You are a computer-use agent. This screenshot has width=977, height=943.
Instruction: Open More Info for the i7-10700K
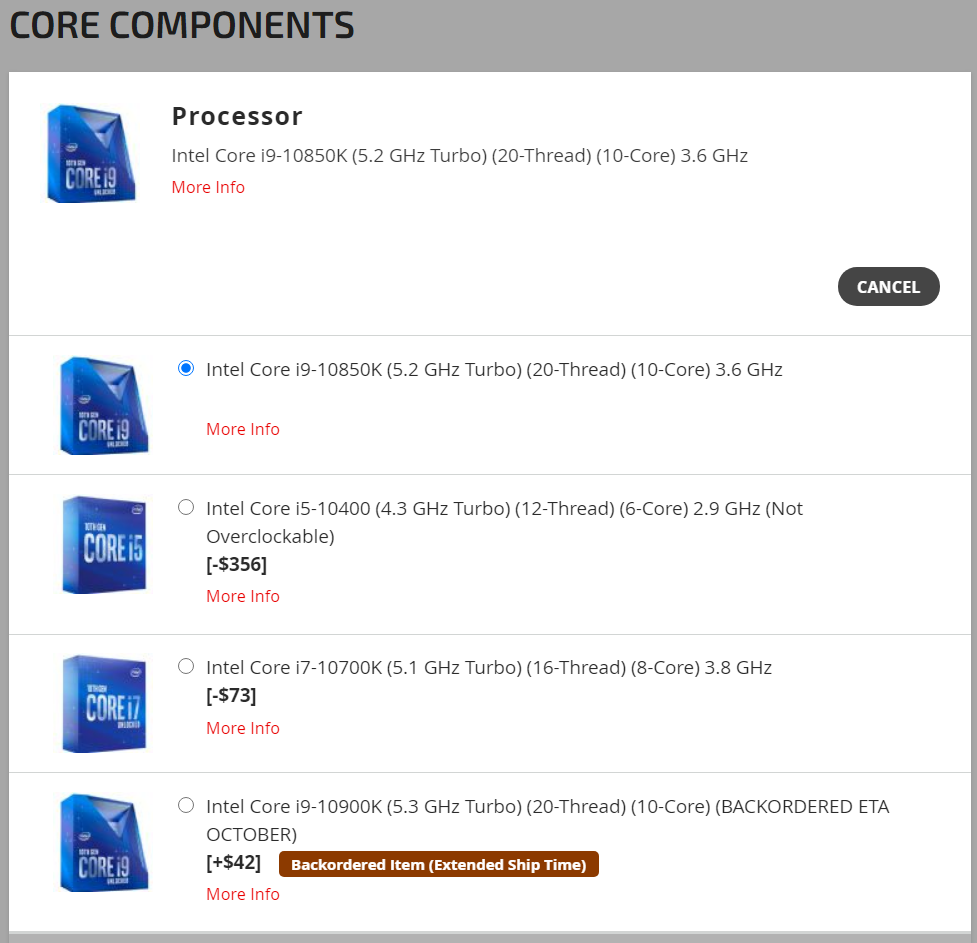point(243,728)
